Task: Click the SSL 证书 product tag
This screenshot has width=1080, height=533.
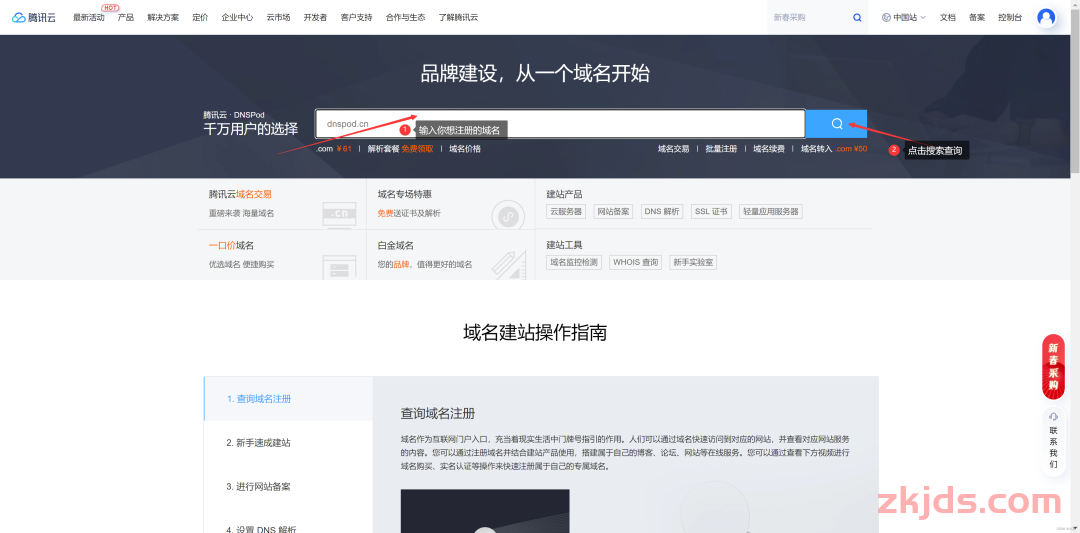Action: point(711,211)
